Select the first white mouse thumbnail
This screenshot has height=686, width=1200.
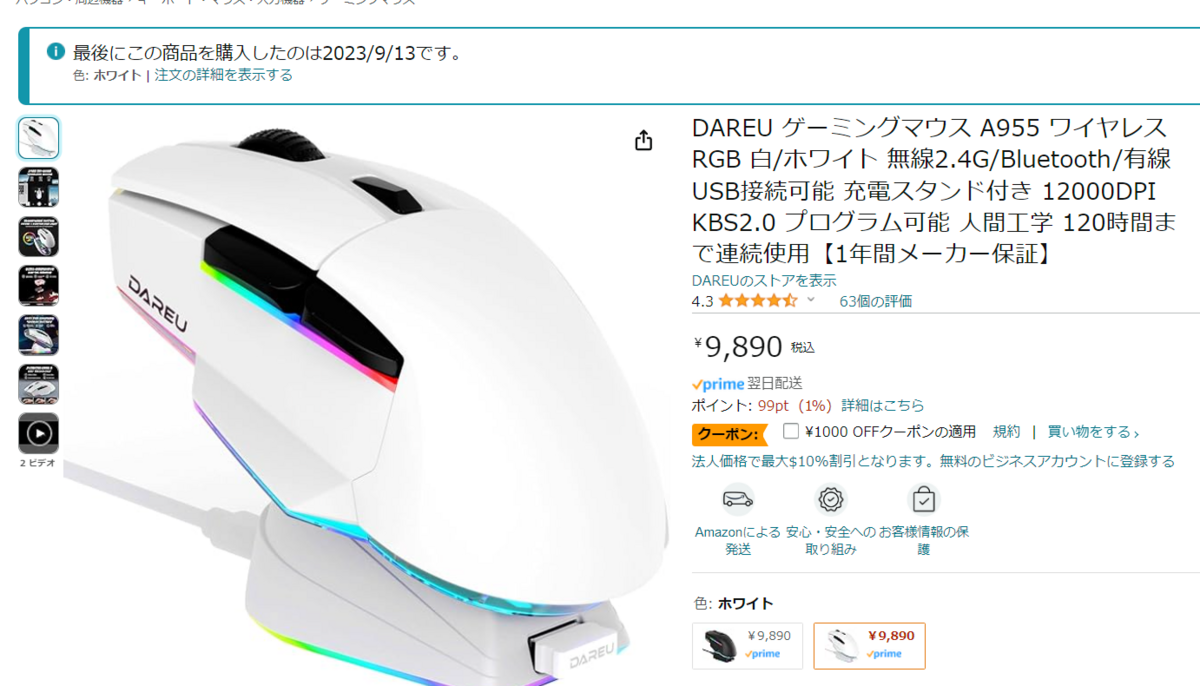[38, 138]
